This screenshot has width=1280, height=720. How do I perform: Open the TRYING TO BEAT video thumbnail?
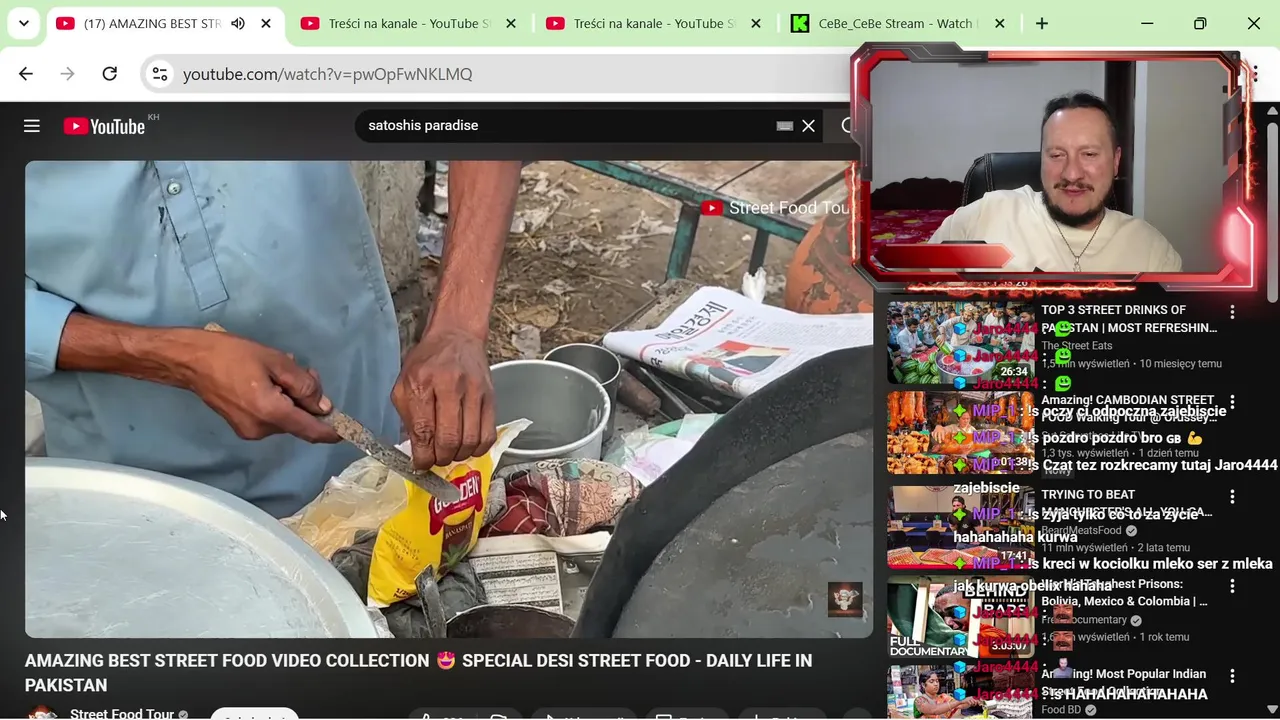point(961,527)
